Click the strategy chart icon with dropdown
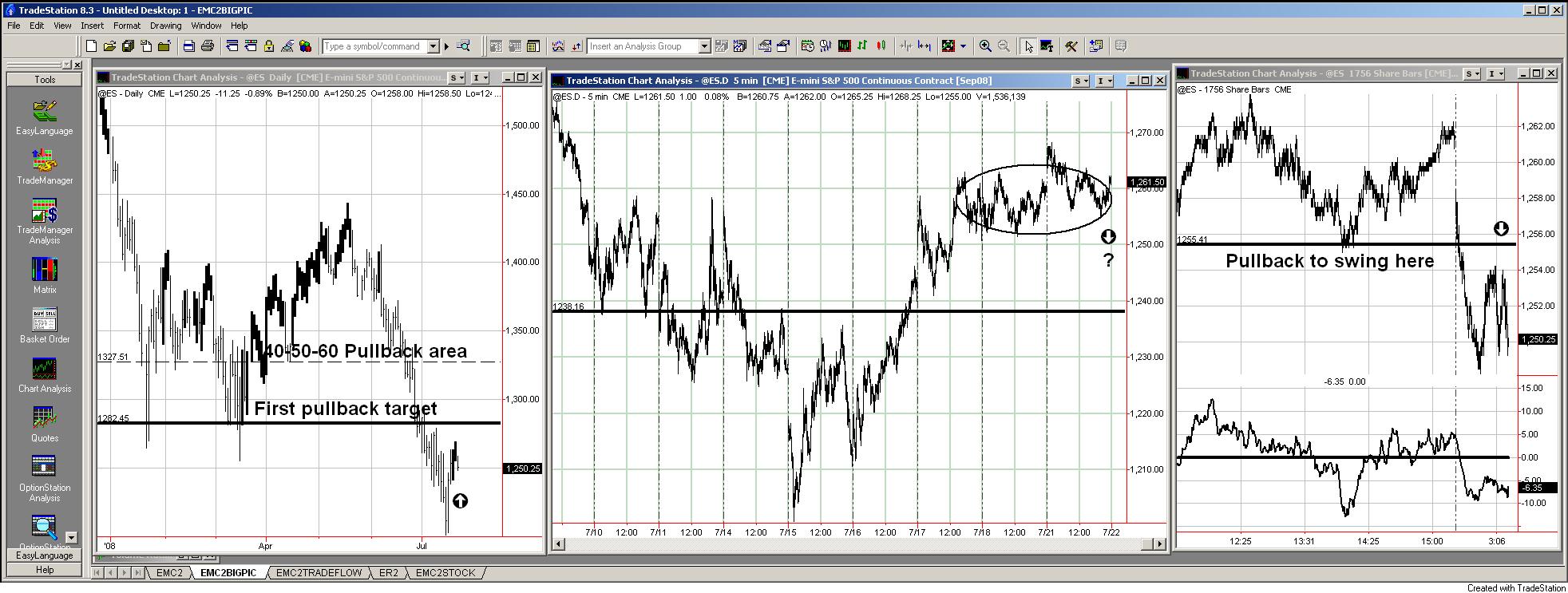Viewport: 1568px width, 593px height. pyautogui.click(x=948, y=46)
